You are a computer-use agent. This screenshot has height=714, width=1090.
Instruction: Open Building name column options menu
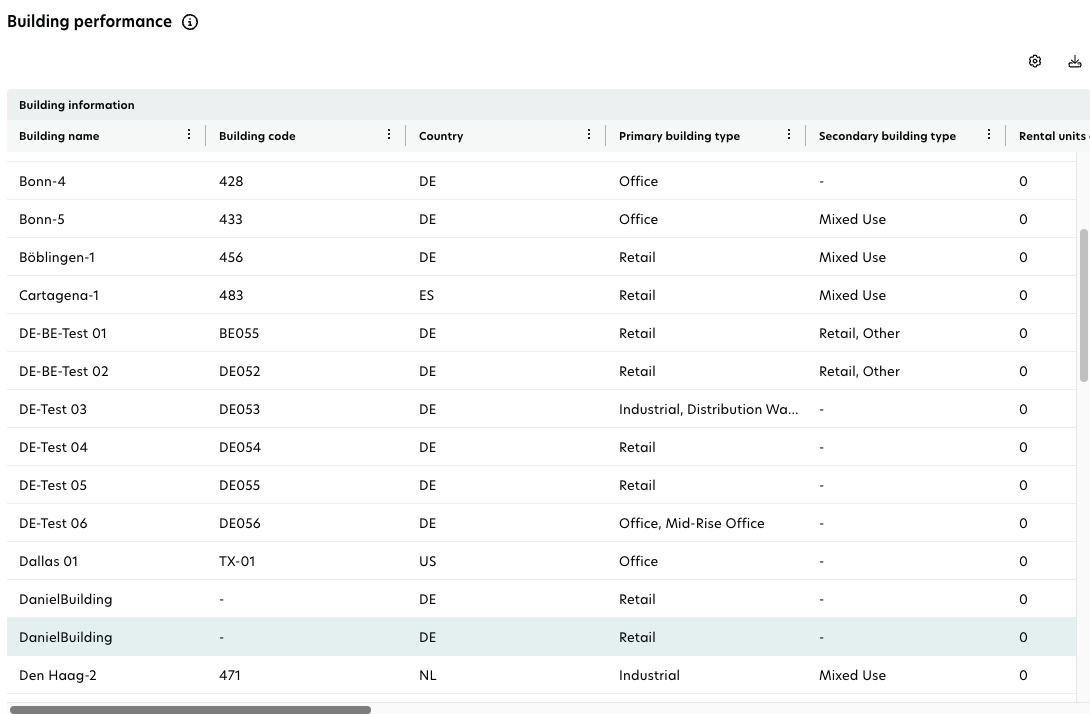pyautogui.click(x=189, y=134)
